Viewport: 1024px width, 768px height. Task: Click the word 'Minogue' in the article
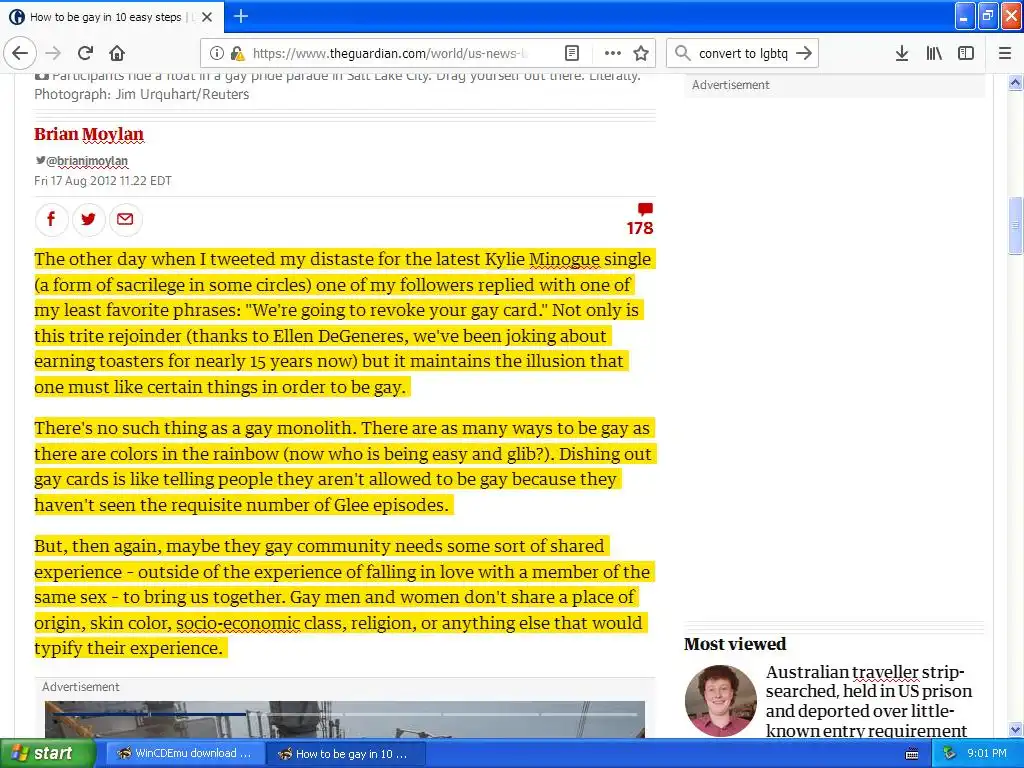pyautogui.click(x=564, y=259)
